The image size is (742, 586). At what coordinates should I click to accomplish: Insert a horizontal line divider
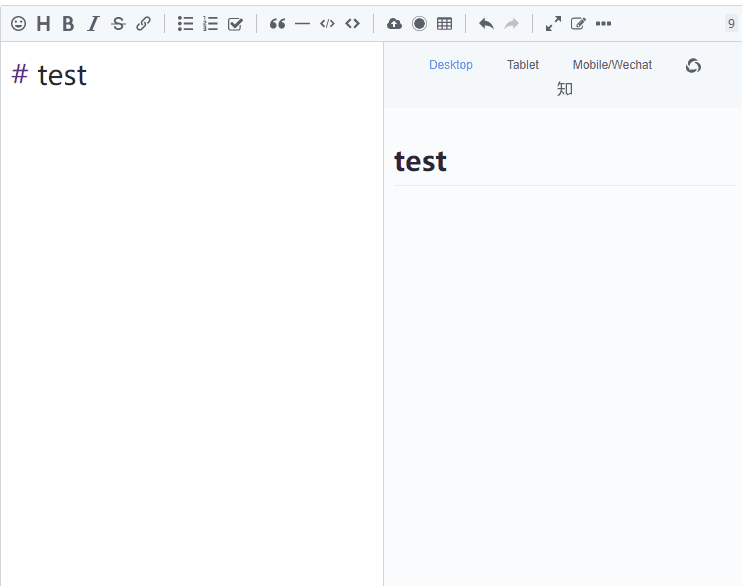pyautogui.click(x=302, y=24)
